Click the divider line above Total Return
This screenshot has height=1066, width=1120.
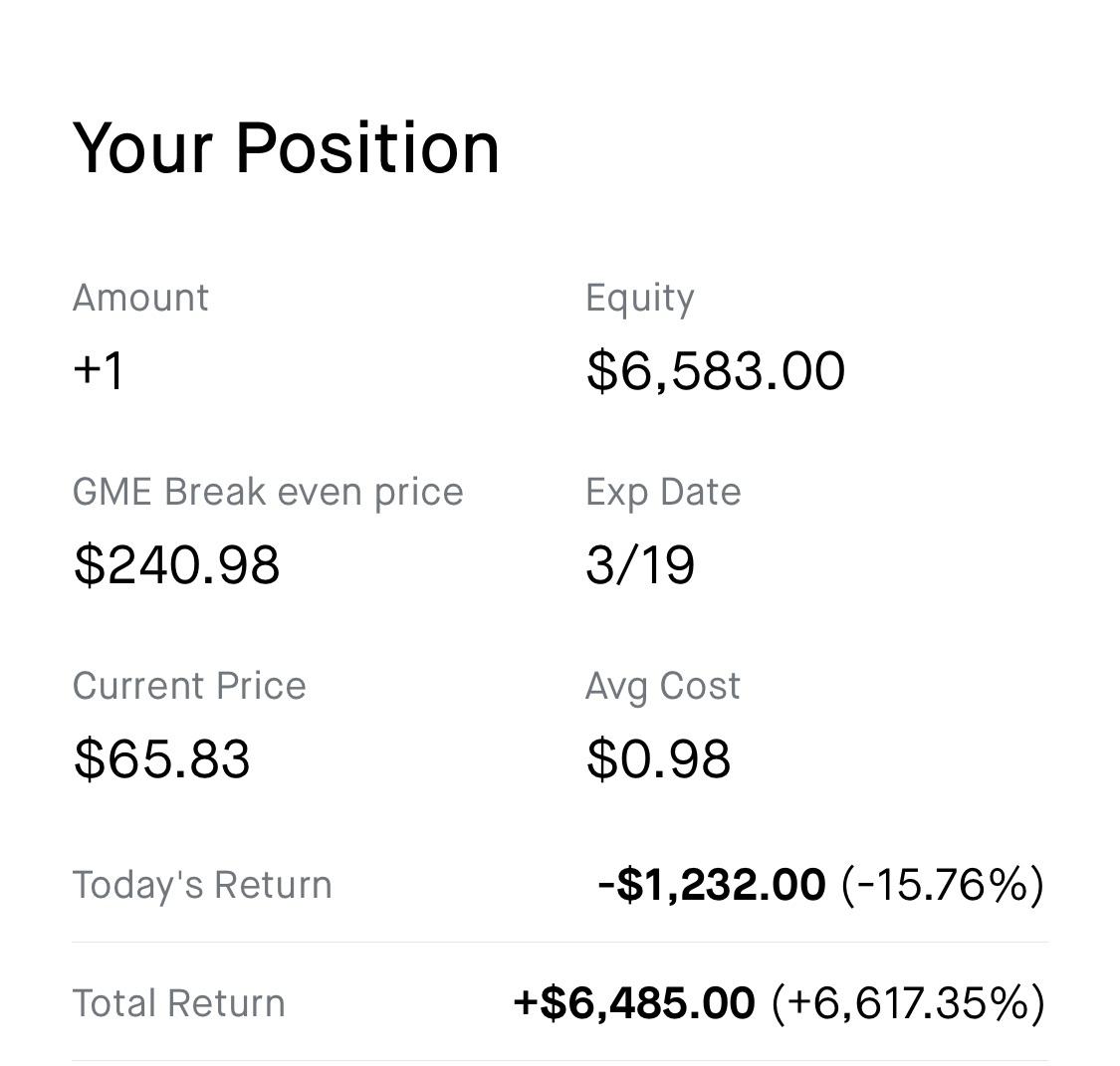click(560, 940)
